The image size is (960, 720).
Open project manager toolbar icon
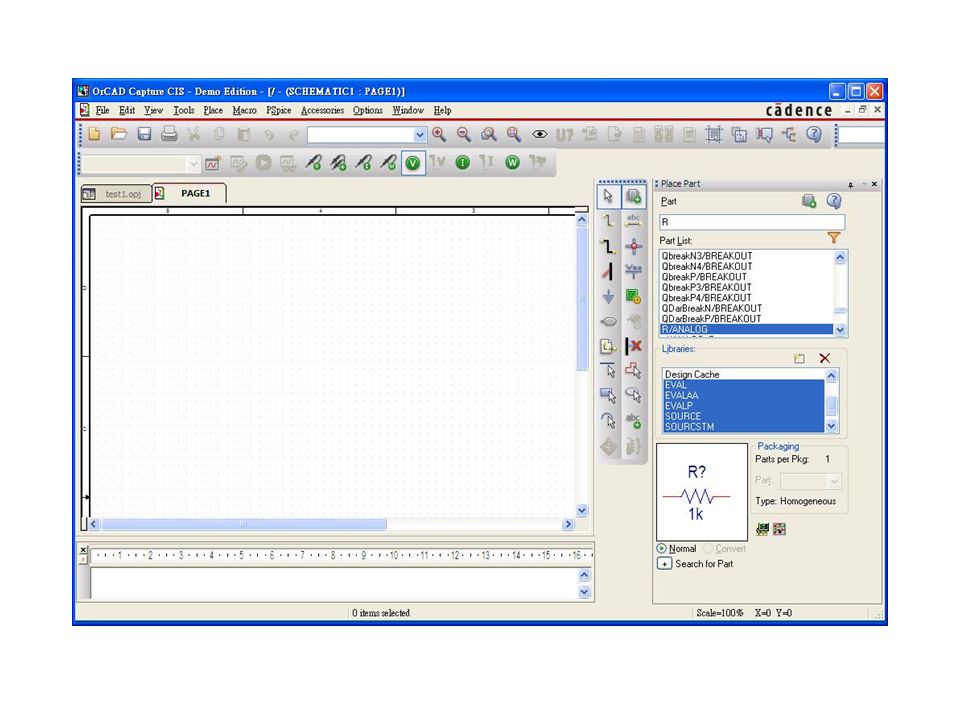(x=789, y=135)
